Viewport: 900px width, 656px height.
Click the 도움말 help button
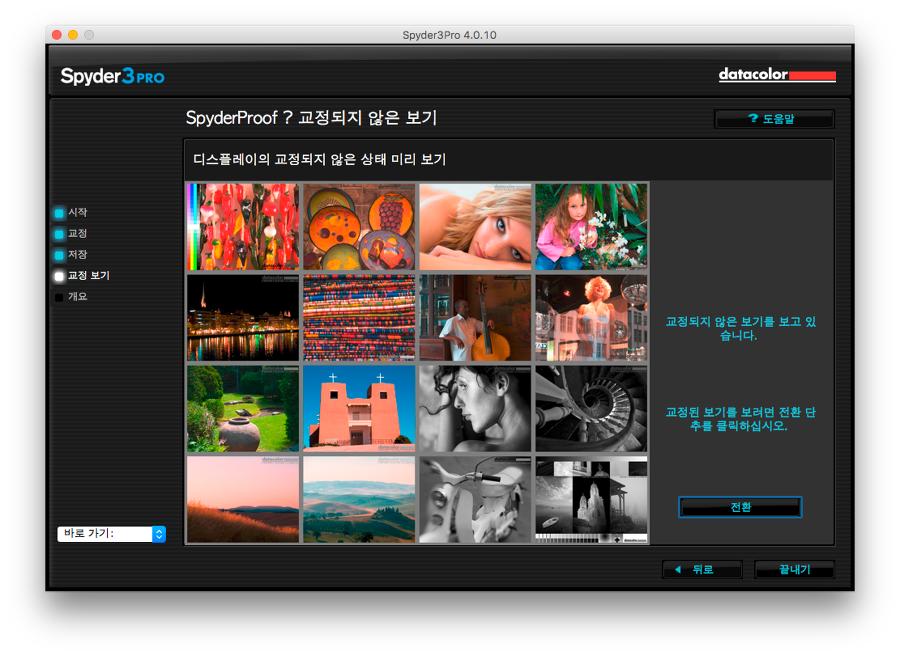coord(774,119)
